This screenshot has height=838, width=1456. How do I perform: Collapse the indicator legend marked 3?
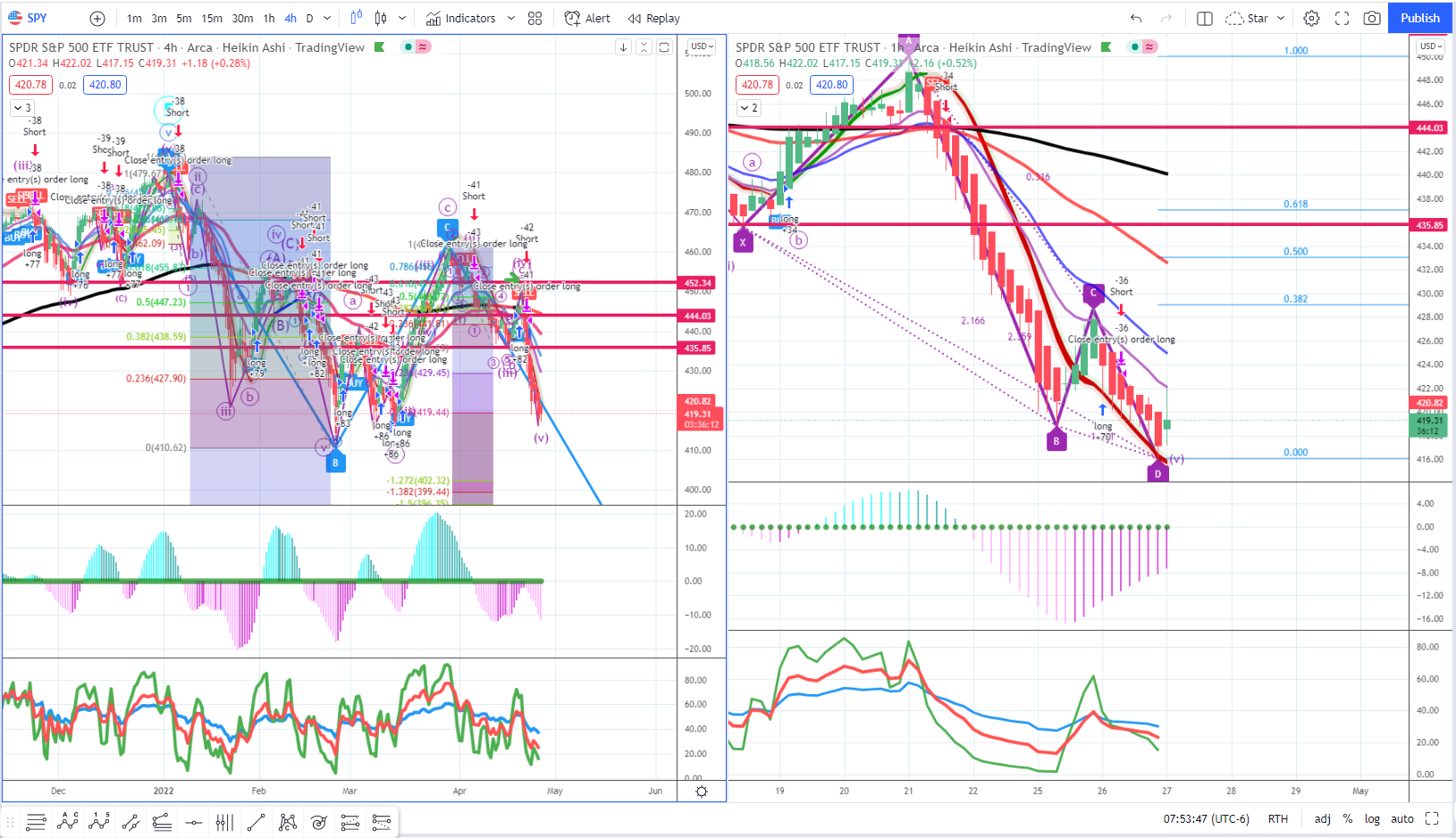click(x=22, y=108)
